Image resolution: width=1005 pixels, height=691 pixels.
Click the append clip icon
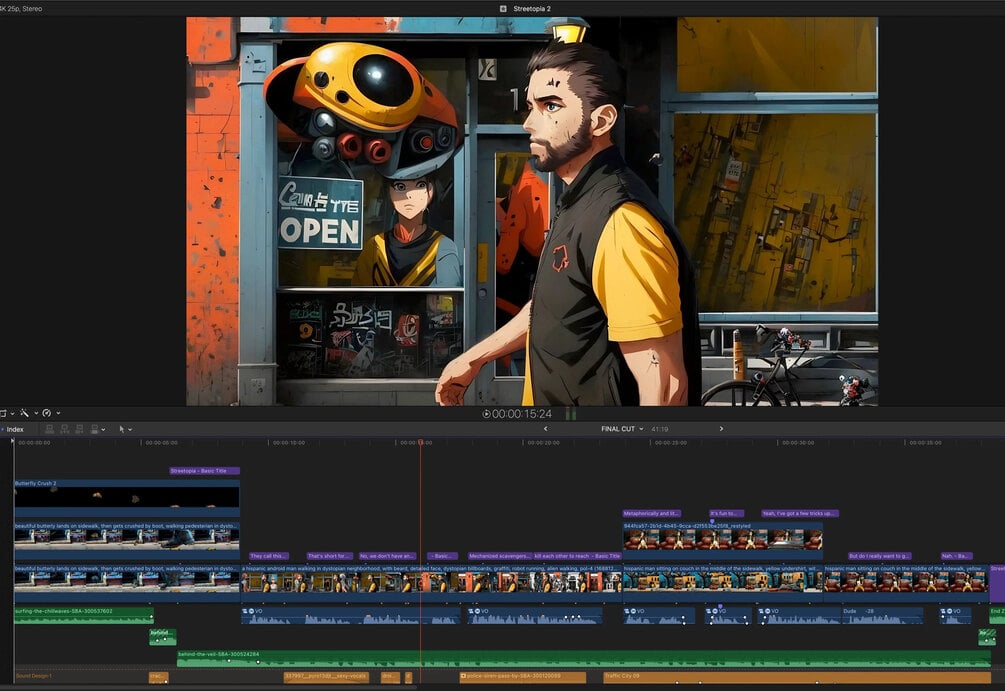[79, 429]
